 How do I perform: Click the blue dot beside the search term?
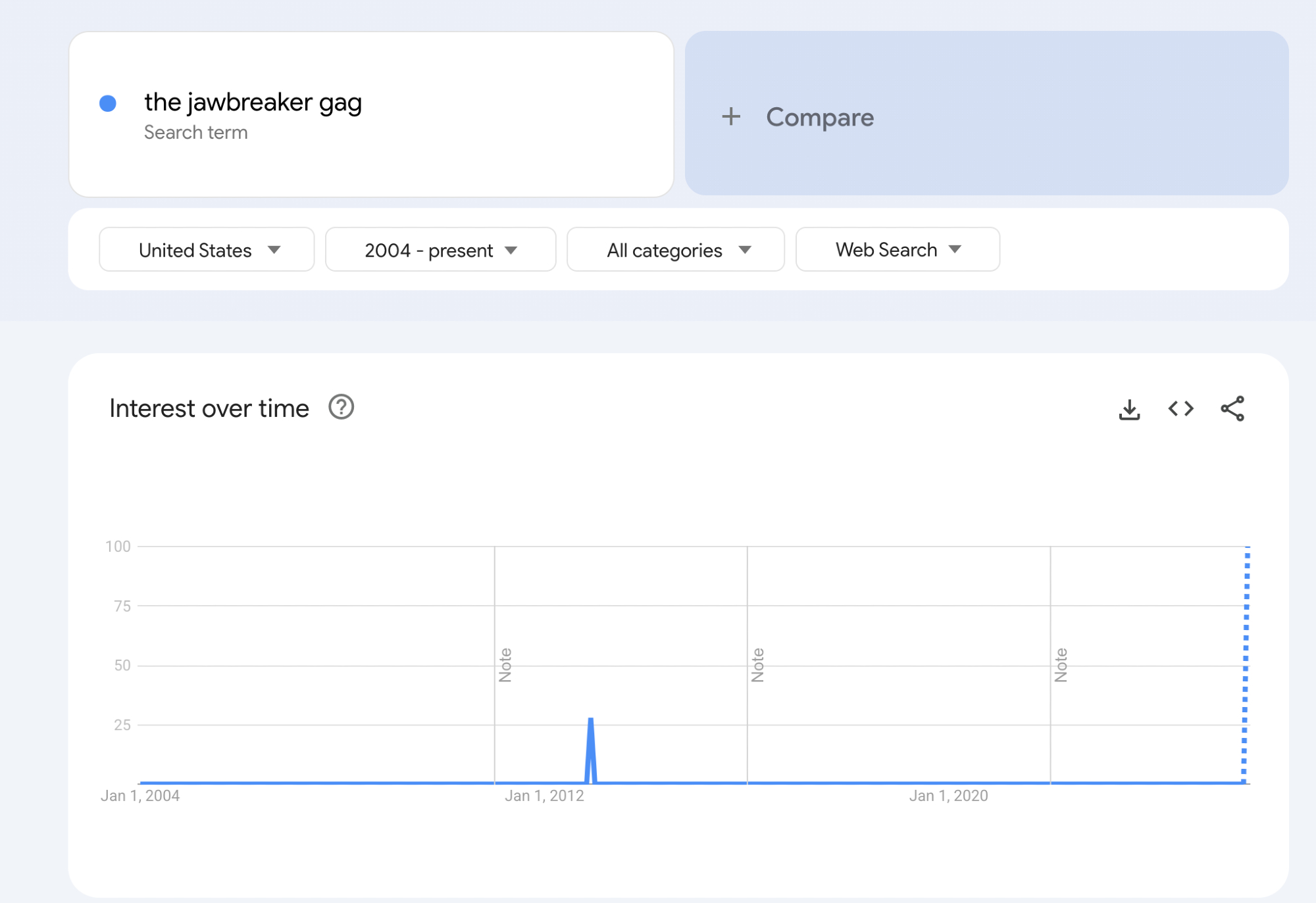[108, 103]
